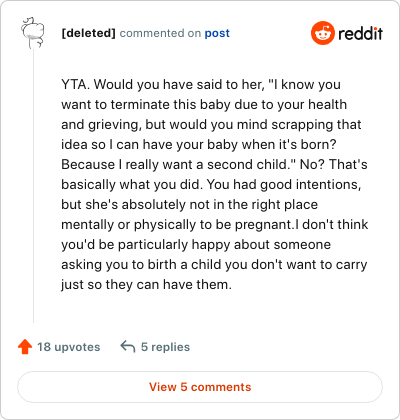Screen dimensions: 400x420
Task: Click the line "asking you to birth a child"
Action: coord(214,265)
